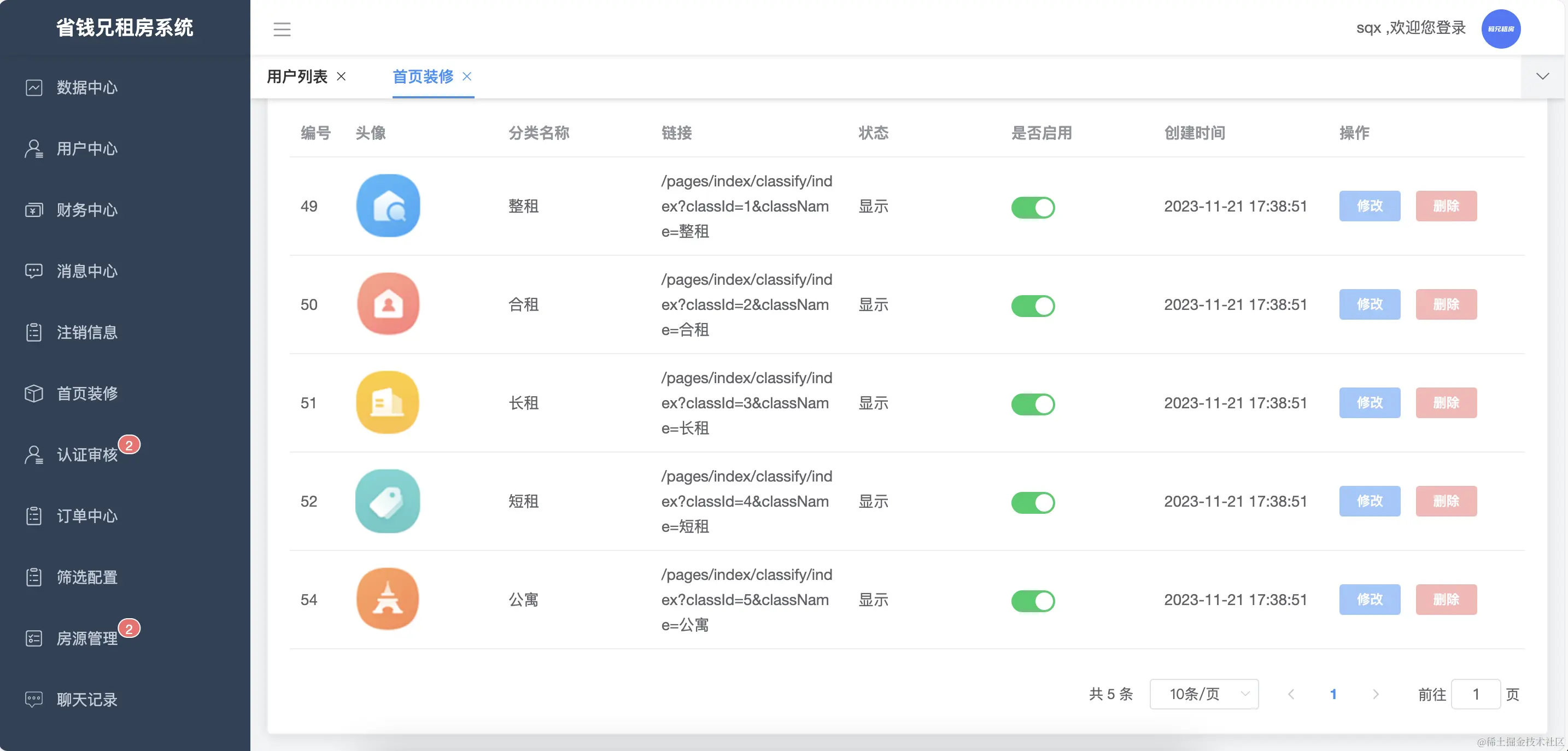Go to 消息中心 in sidebar
The height and width of the screenshot is (751, 1568).
point(86,272)
